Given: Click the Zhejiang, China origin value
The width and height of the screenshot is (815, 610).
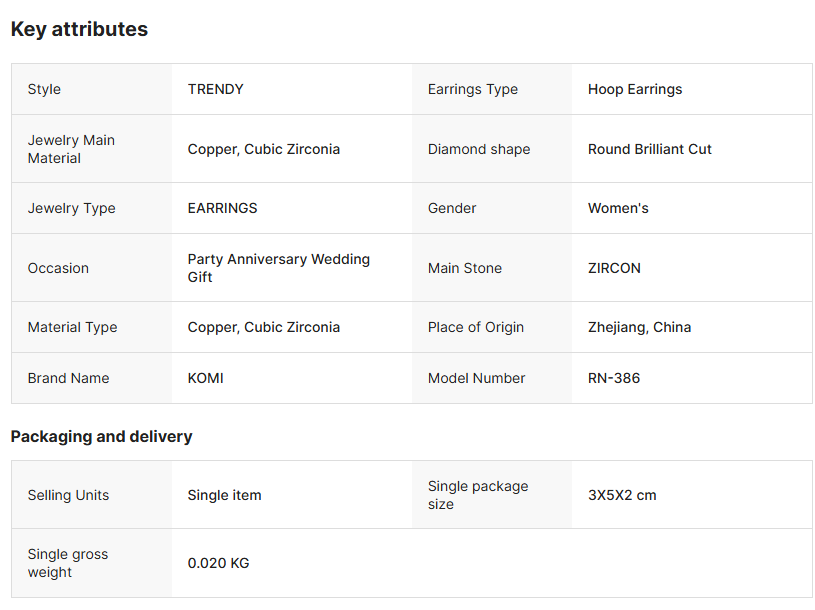Looking at the screenshot, I should coord(639,327).
